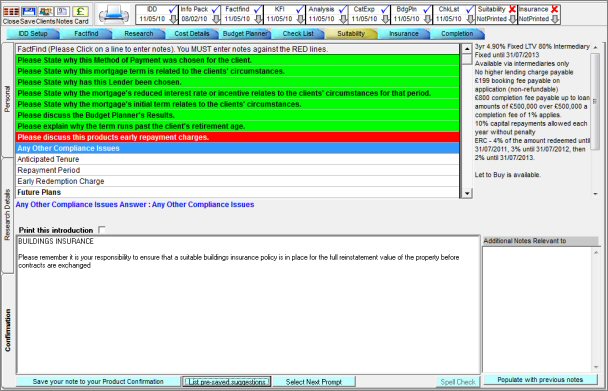Switch to the Cost Details tab
608x391 pixels.
(x=192, y=34)
